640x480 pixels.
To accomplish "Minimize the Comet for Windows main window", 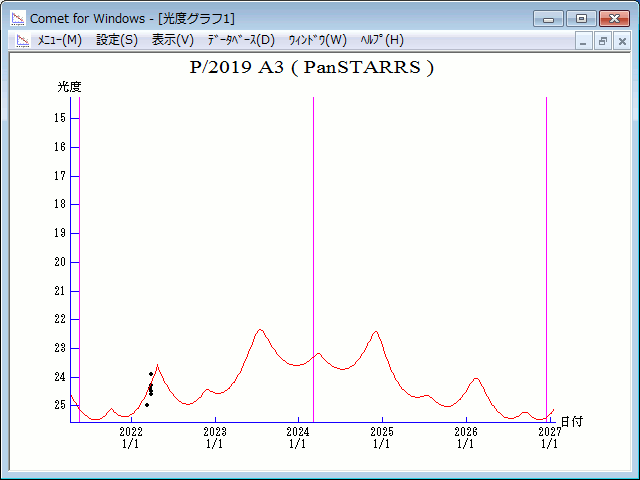I will 548,18.
